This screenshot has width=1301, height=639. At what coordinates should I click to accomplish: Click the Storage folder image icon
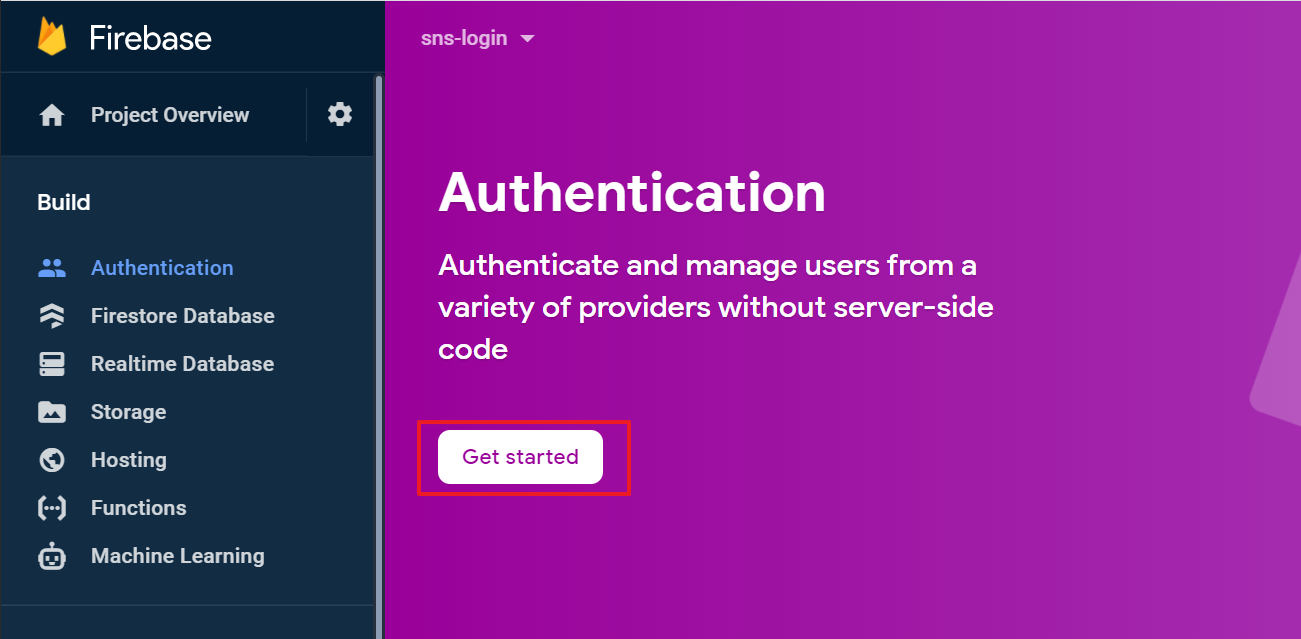(52, 412)
